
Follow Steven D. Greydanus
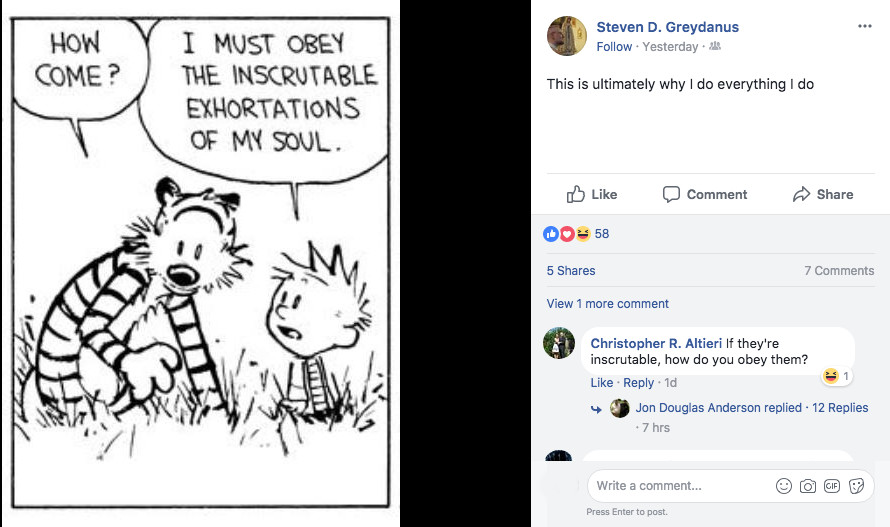(x=614, y=47)
